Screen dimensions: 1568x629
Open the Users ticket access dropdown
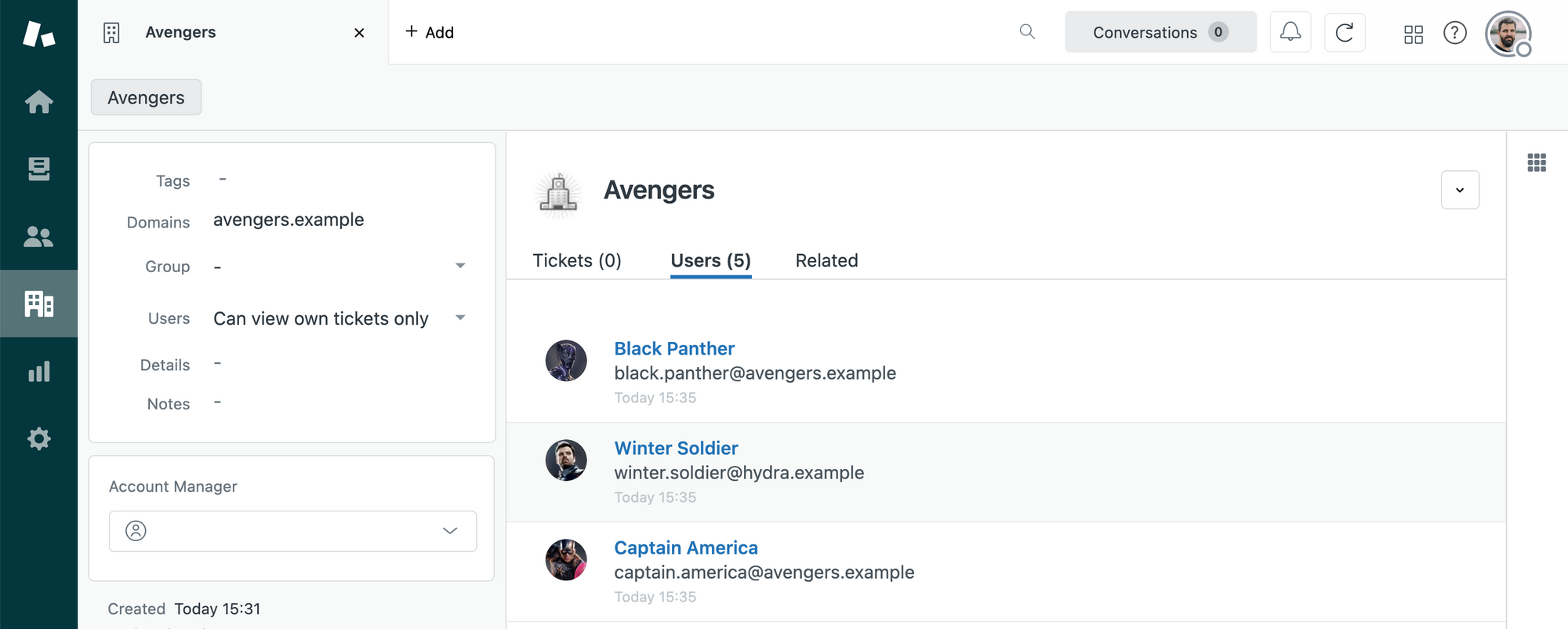pos(460,318)
